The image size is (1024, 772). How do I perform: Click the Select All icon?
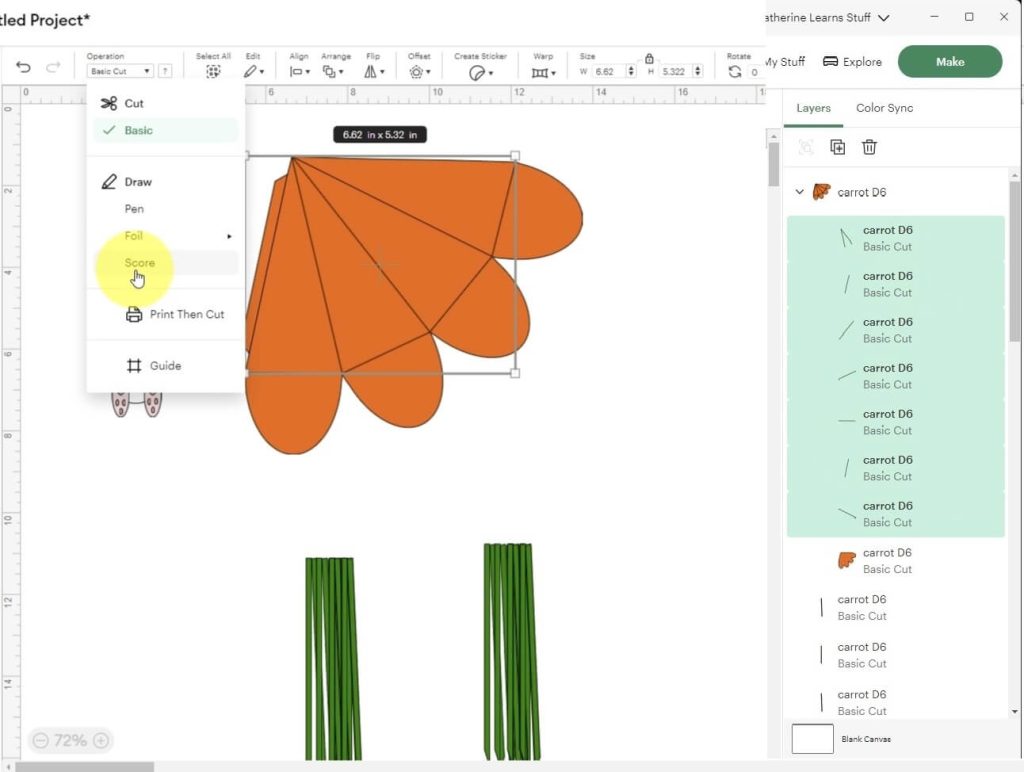point(213,72)
